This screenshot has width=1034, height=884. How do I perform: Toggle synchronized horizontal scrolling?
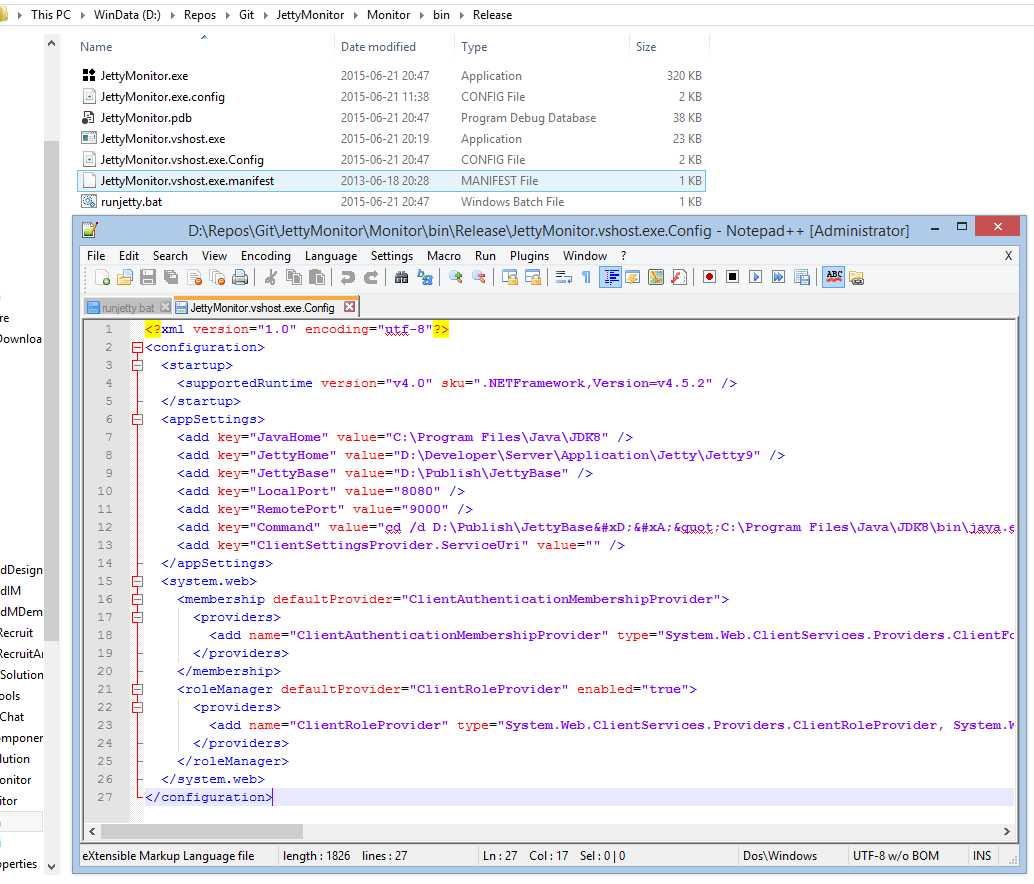[x=532, y=278]
